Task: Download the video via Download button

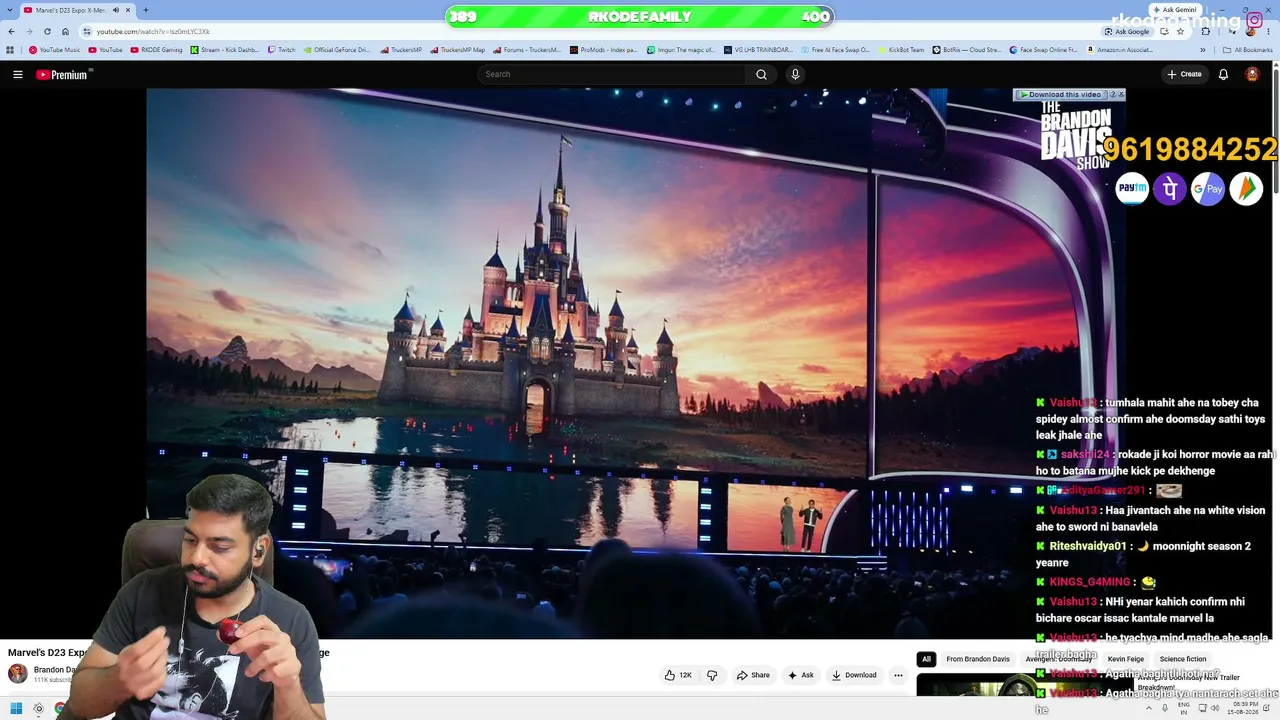Action: (x=854, y=675)
